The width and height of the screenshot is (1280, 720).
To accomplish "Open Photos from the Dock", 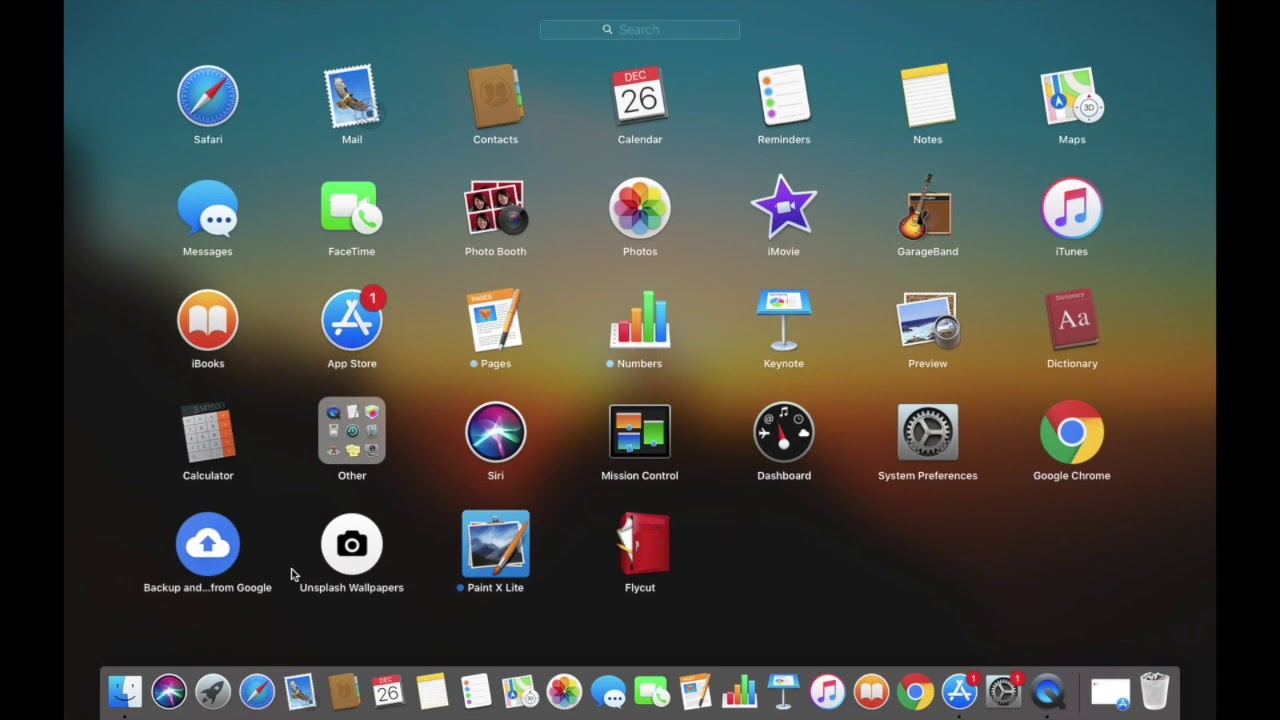I will click(x=564, y=691).
